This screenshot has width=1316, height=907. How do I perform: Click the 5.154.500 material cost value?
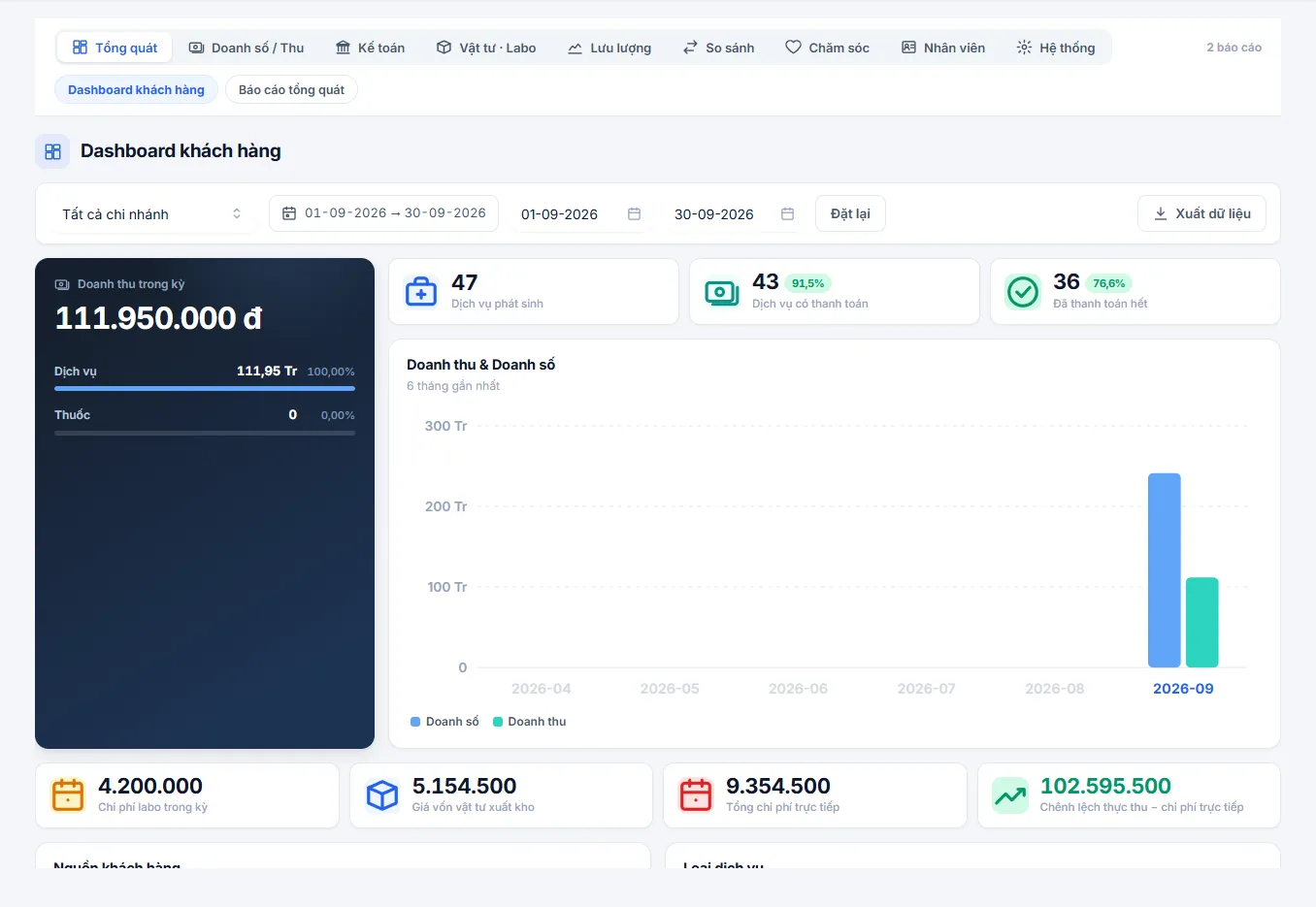click(x=464, y=786)
